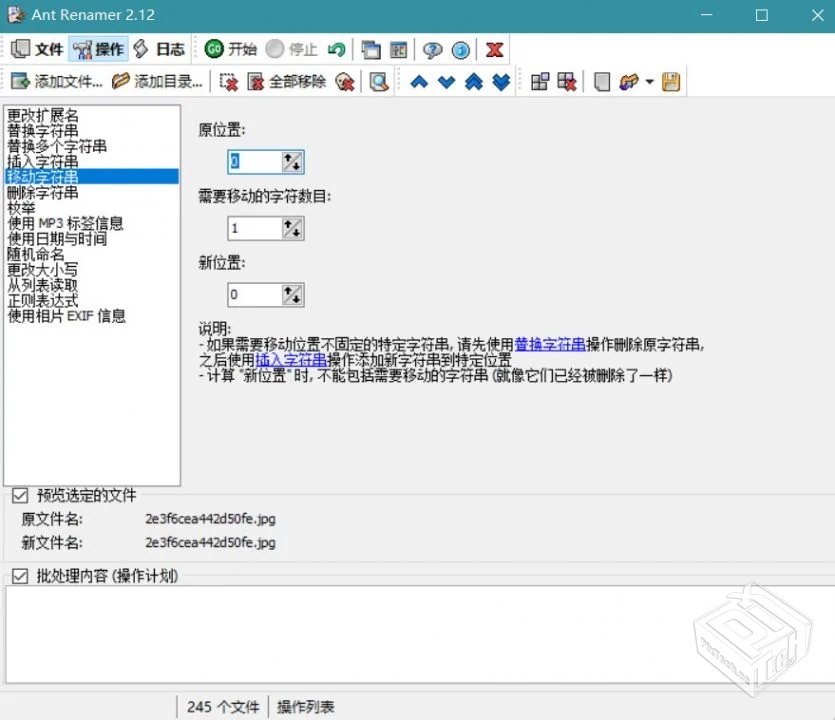The image size is (835, 720).
Task: Move selected file up with blue arrow icon
Action: tap(419, 81)
